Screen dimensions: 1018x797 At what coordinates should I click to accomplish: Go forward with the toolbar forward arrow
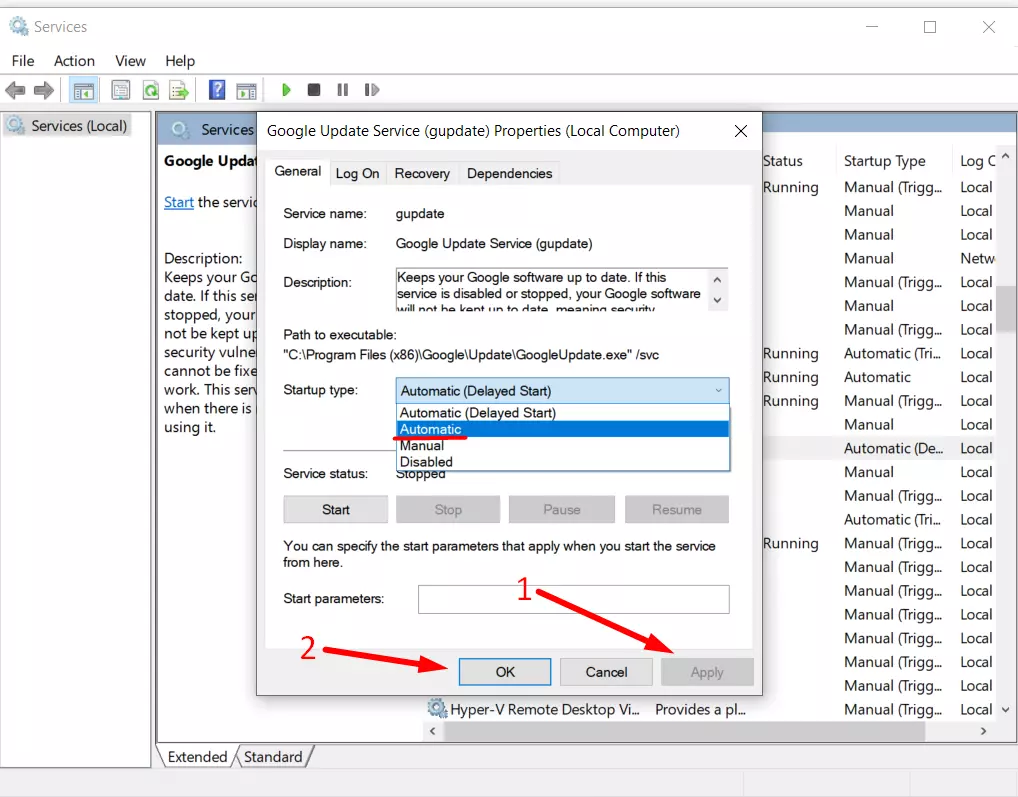[43, 90]
